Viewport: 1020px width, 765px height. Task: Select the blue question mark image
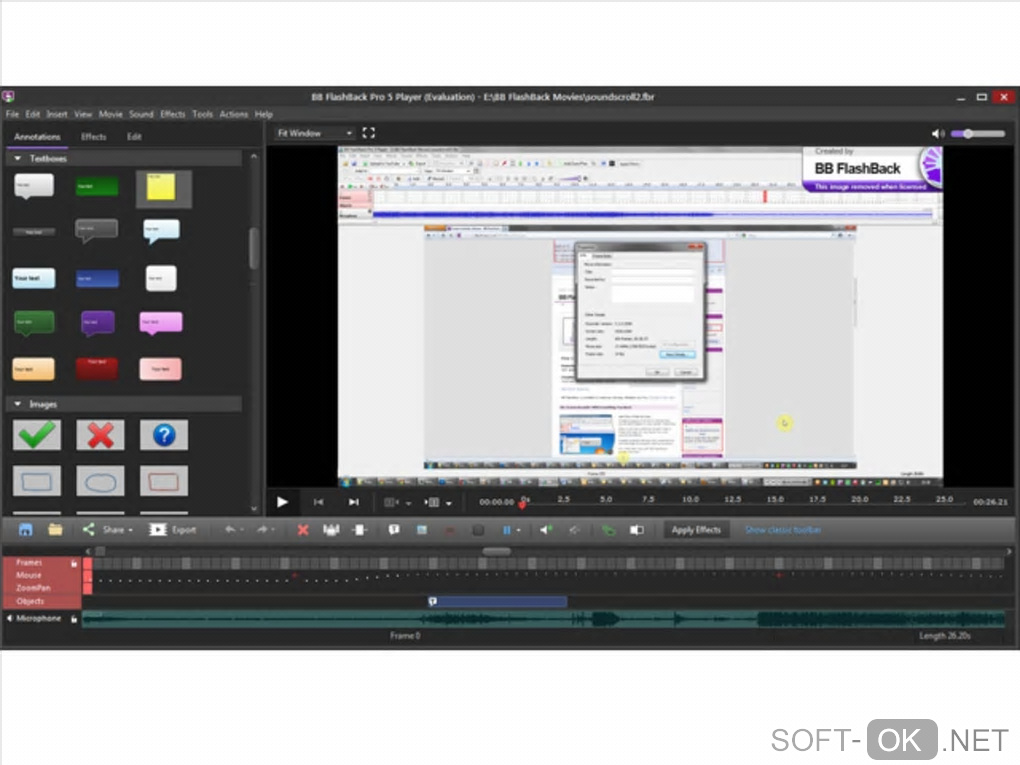tap(164, 435)
